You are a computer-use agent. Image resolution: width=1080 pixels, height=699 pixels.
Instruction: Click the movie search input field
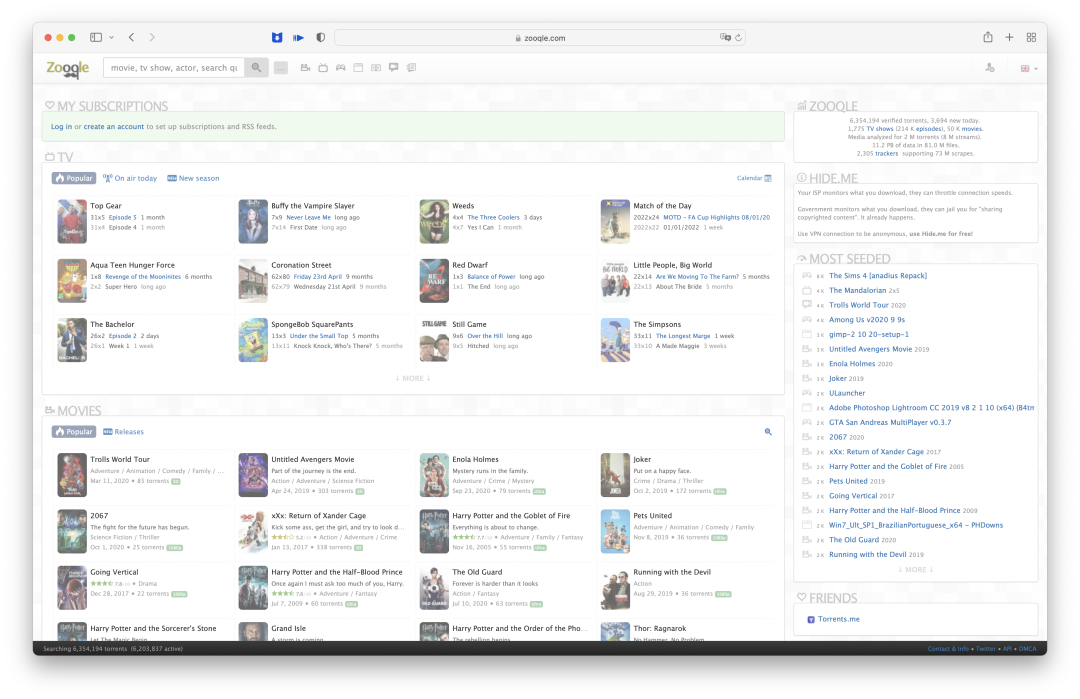pos(174,67)
